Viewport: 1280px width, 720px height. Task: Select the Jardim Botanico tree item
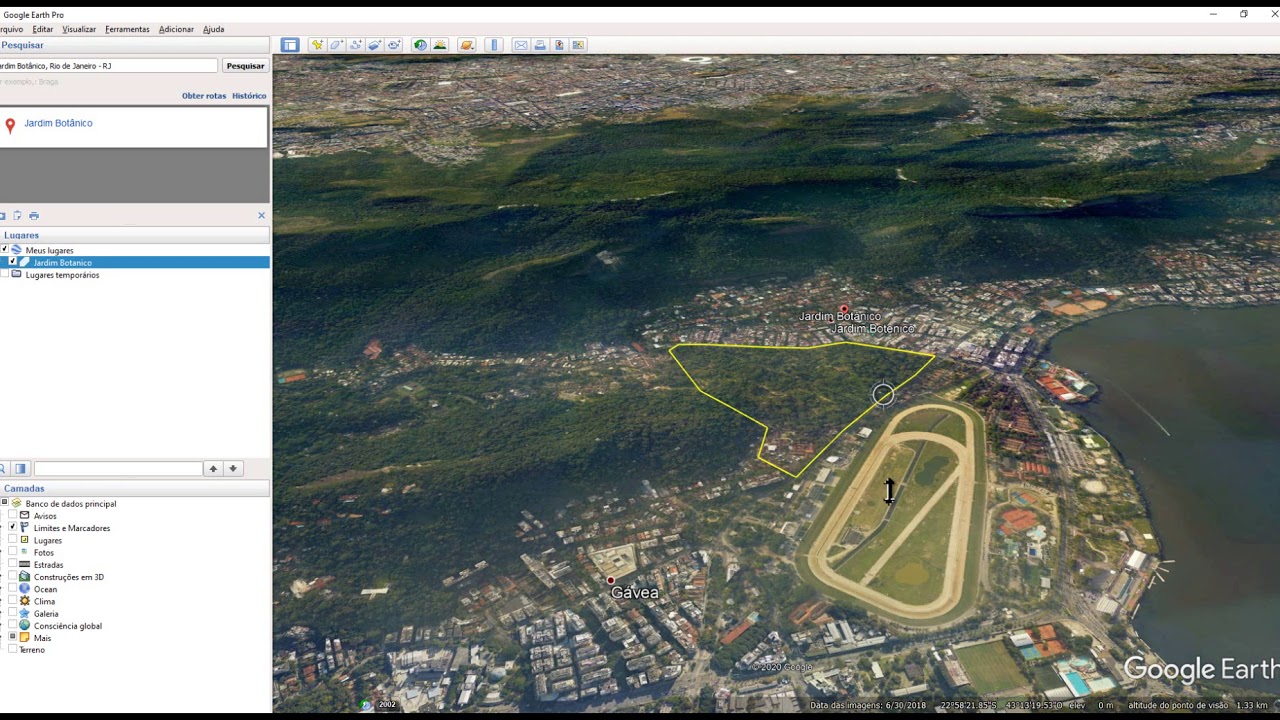click(62, 262)
